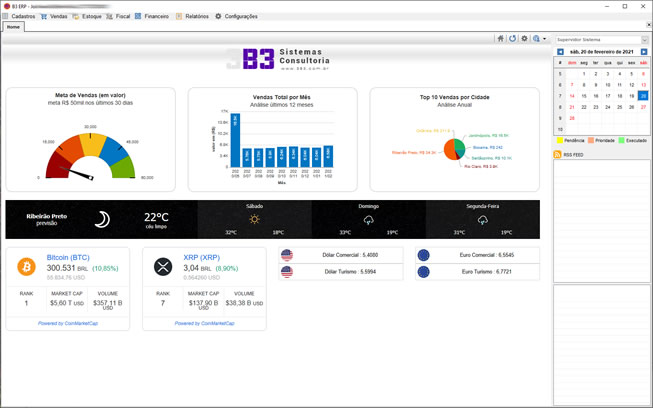Open the Estoque menu
This screenshot has width=653, height=408.
point(87,16)
